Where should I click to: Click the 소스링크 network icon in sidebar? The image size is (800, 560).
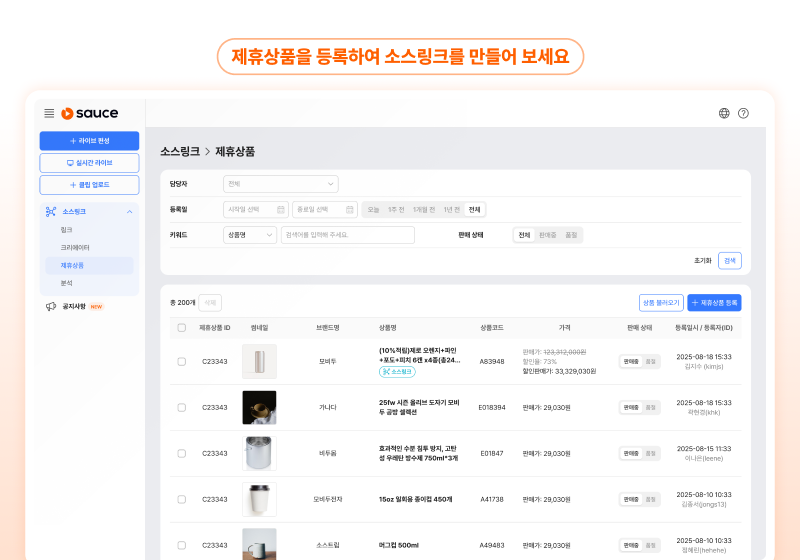tap(51, 212)
